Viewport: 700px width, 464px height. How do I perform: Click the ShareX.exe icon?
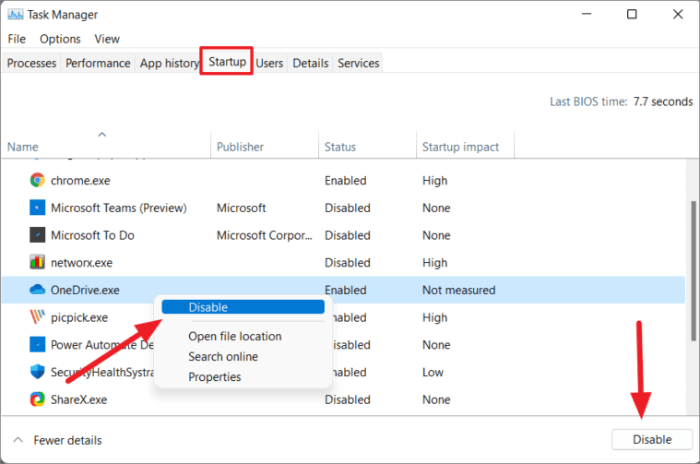tap(38, 399)
